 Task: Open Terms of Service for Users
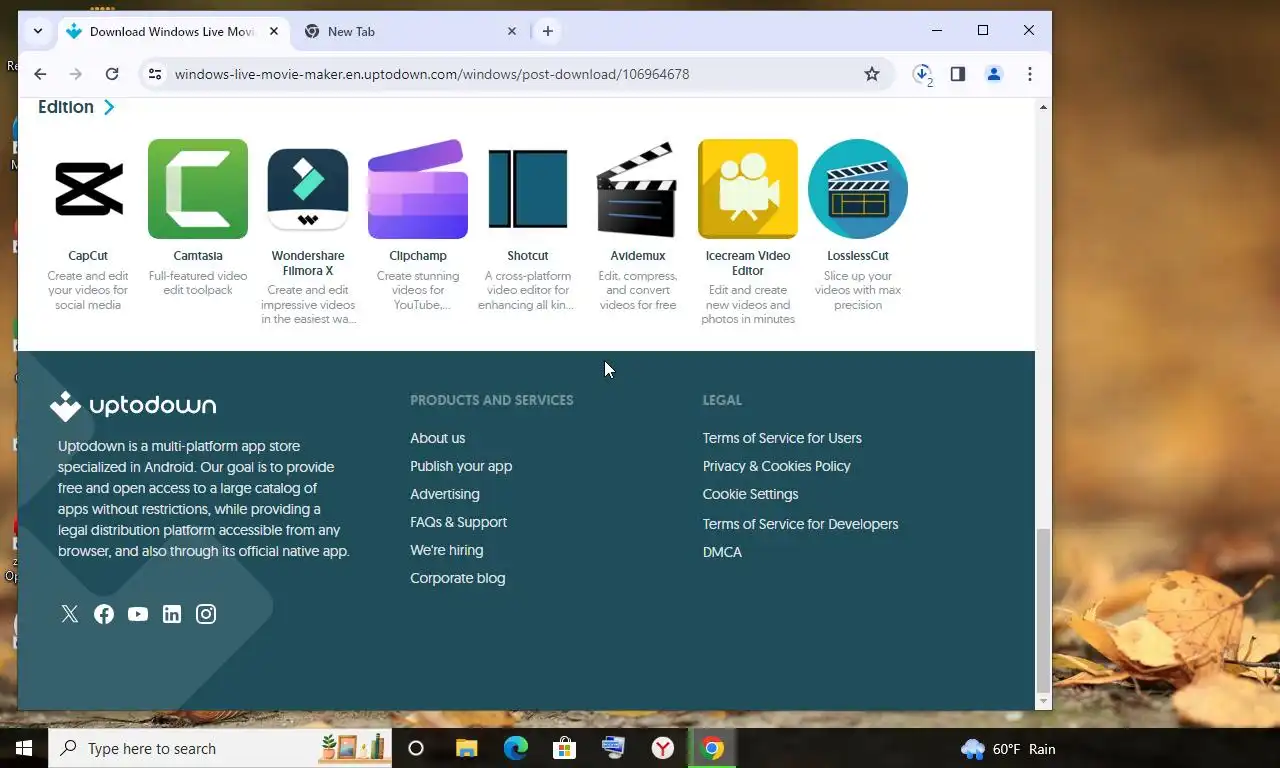(782, 438)
